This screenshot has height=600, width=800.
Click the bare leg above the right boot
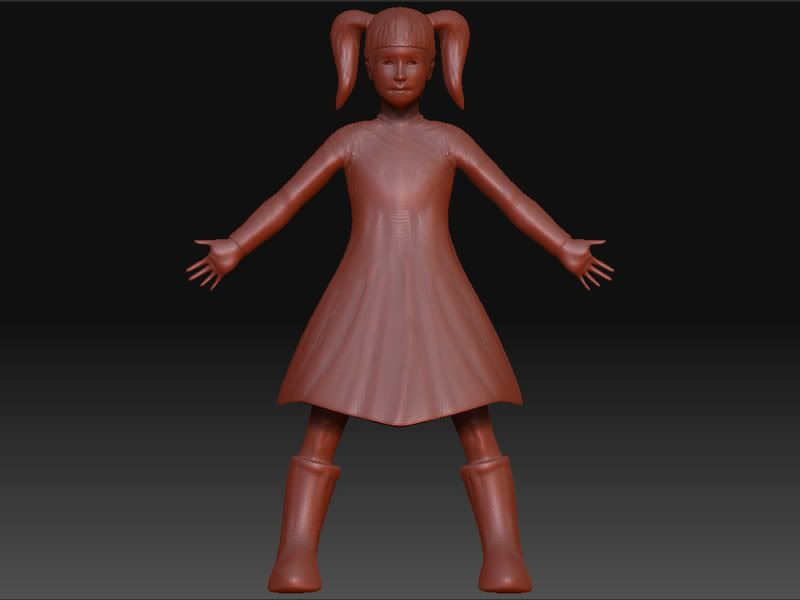(475, 437)
